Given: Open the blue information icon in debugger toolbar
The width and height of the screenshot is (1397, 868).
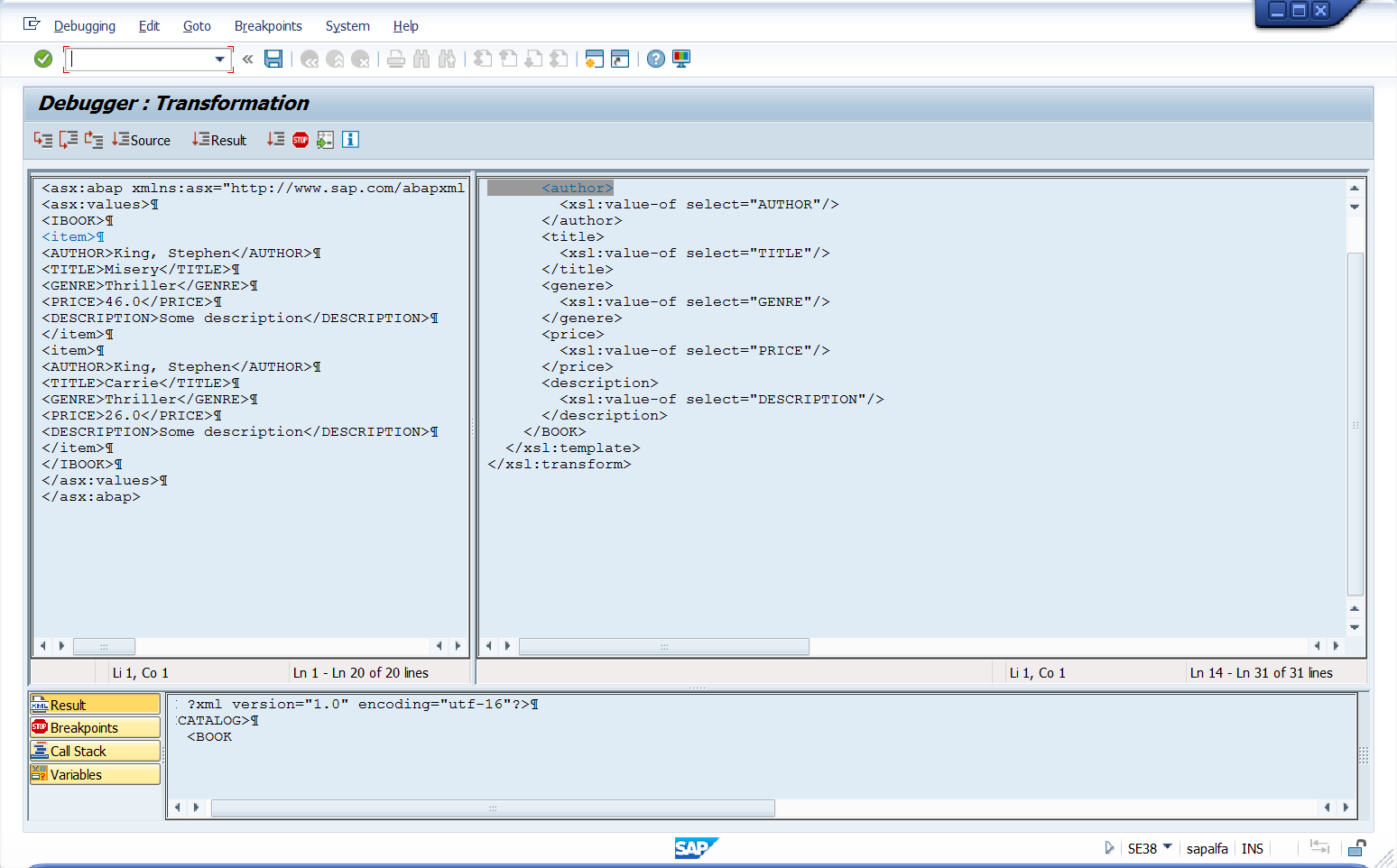Looking at the screenshot, I should 351,140.
